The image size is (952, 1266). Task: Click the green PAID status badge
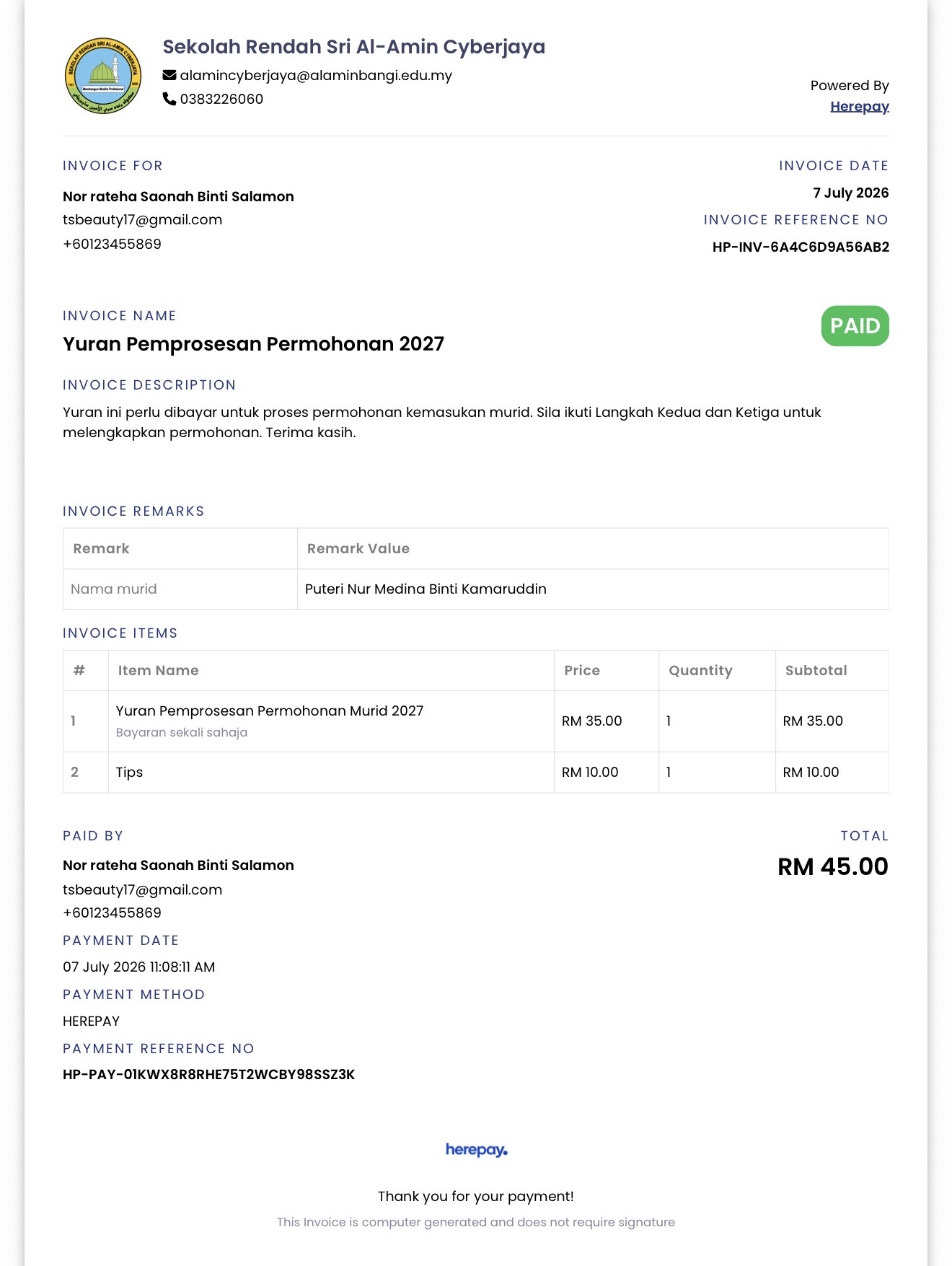pos(855,326)
